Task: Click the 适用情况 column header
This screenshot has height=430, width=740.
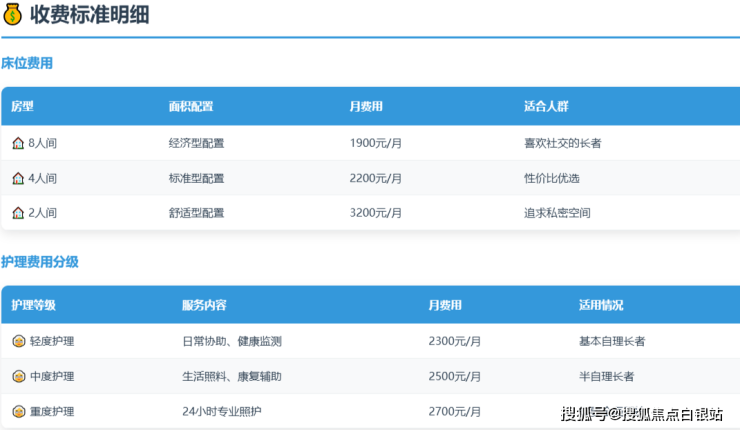Action: 601,305
